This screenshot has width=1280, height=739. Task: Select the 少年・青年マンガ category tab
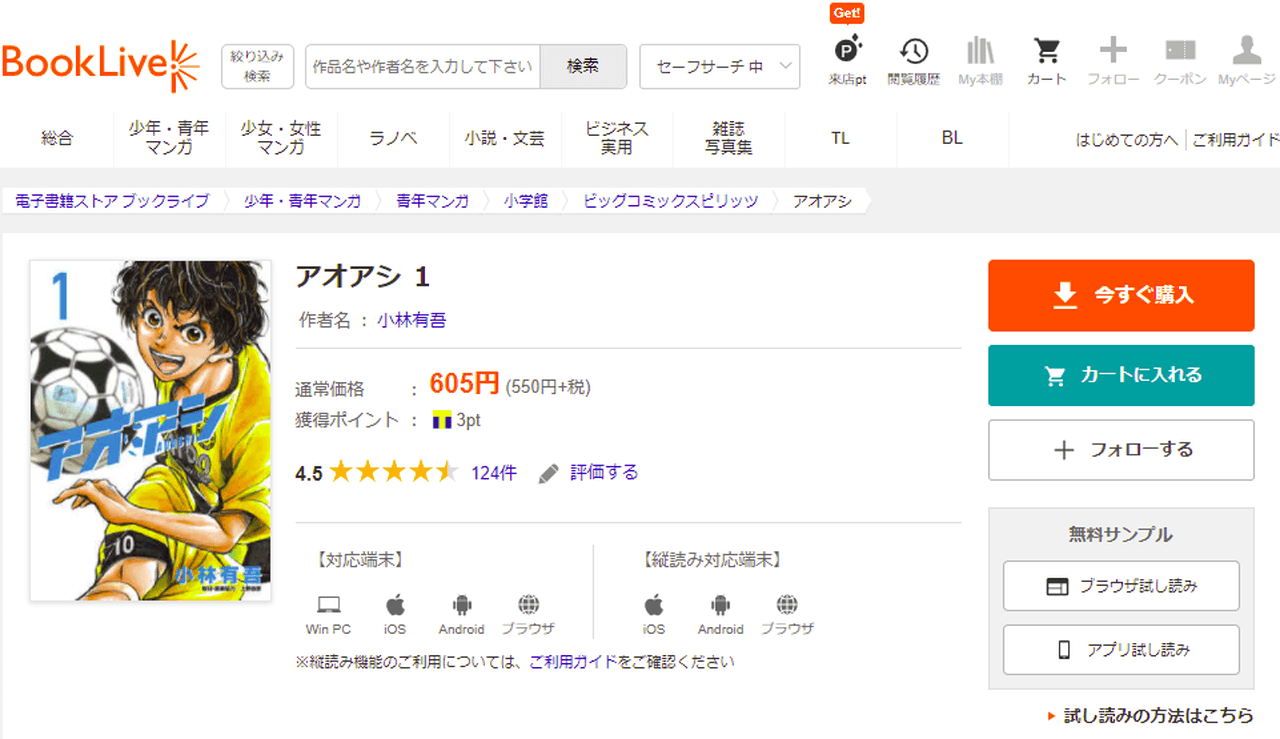tap(169, 138)
